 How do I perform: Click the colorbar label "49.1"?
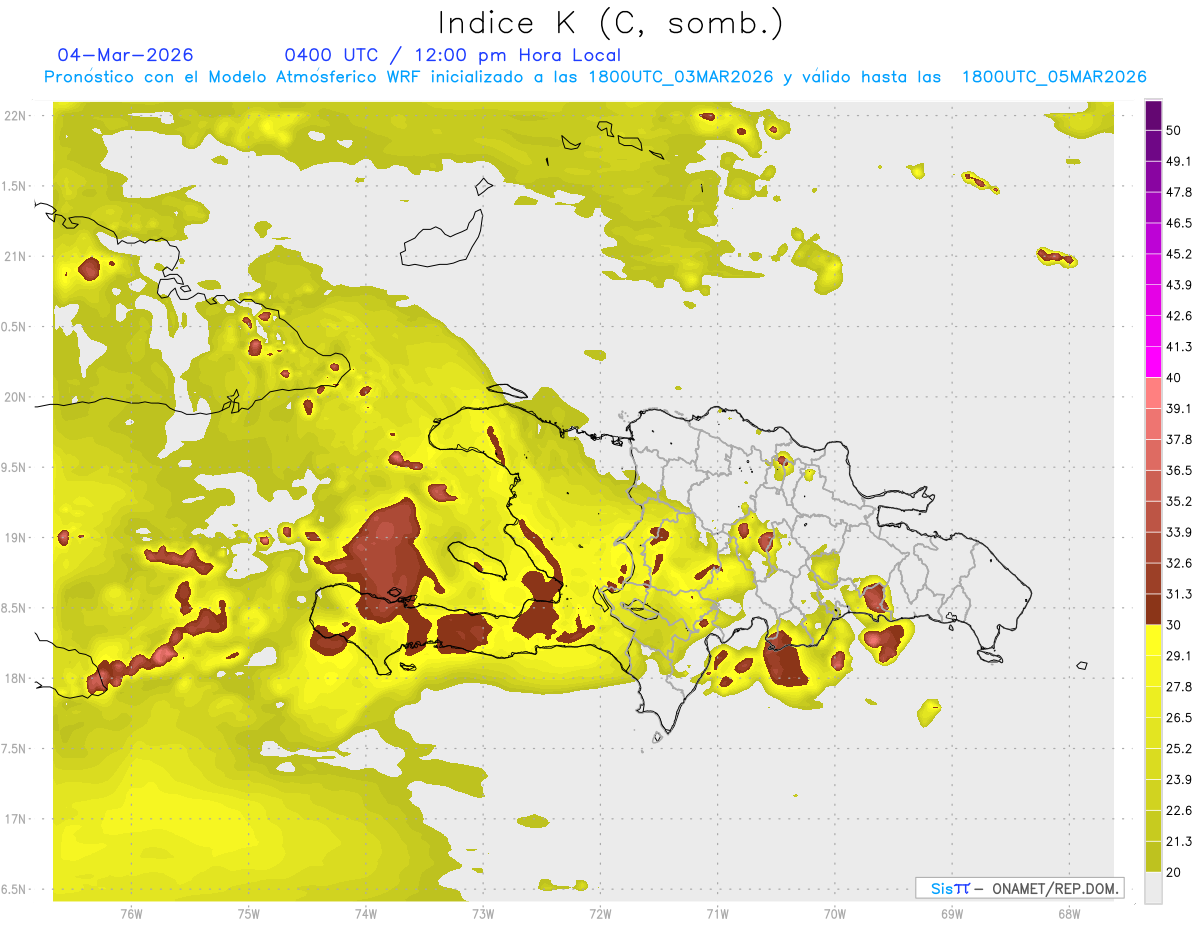pos(1179,161)
